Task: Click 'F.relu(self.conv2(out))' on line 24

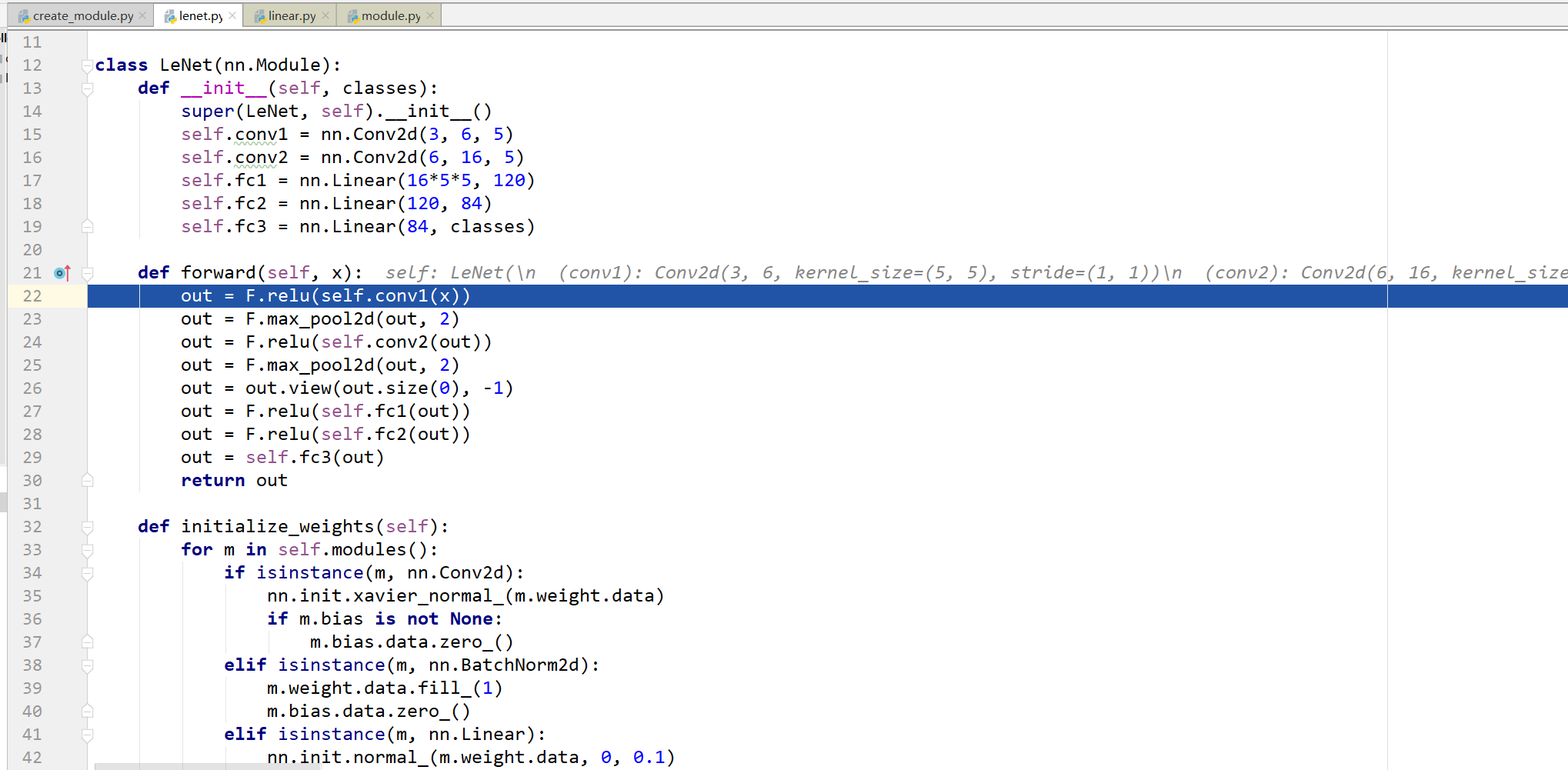Action: coord(369,342)
